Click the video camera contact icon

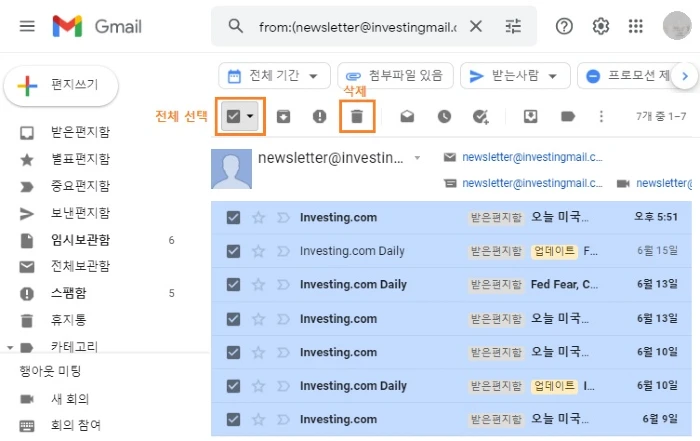point(623,183)
